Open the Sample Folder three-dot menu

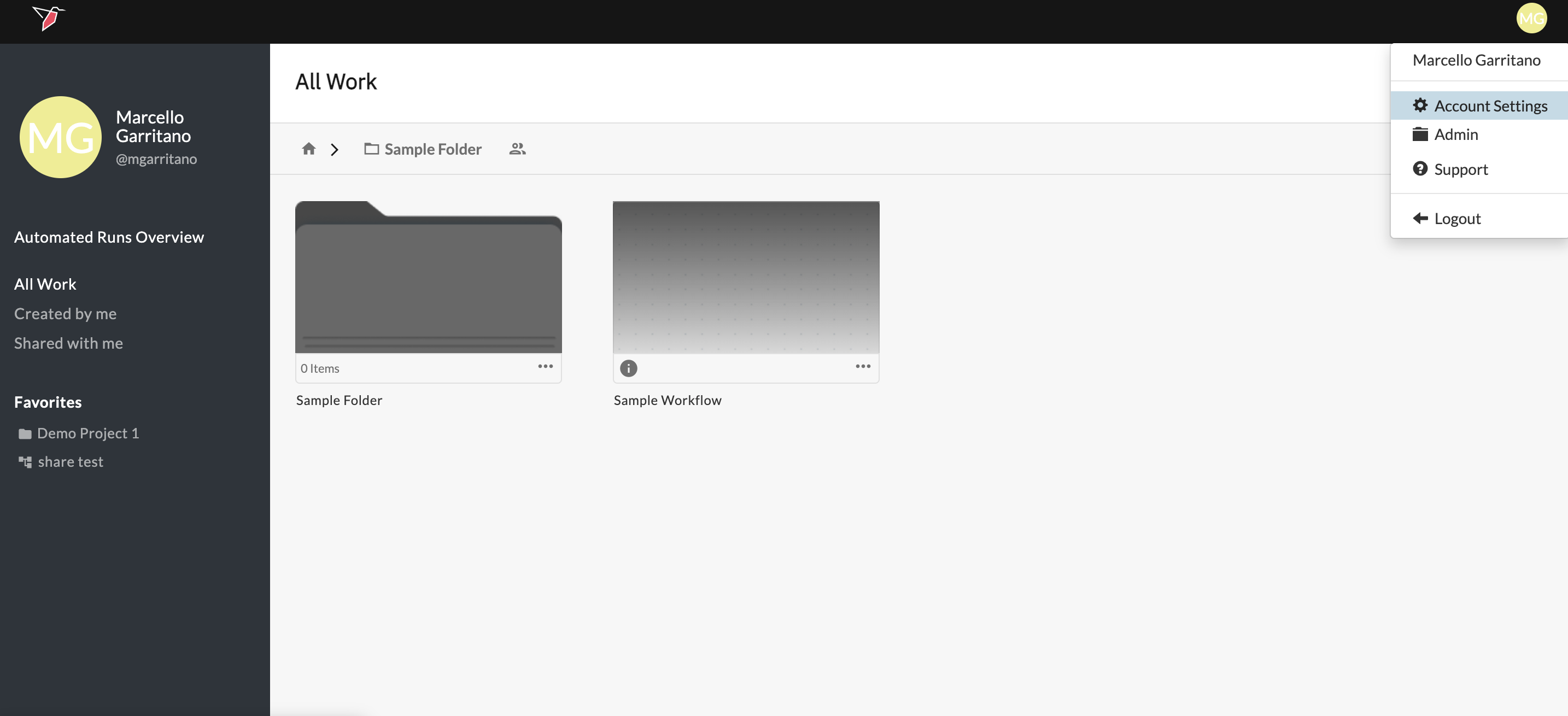click(x=545, y=366)
